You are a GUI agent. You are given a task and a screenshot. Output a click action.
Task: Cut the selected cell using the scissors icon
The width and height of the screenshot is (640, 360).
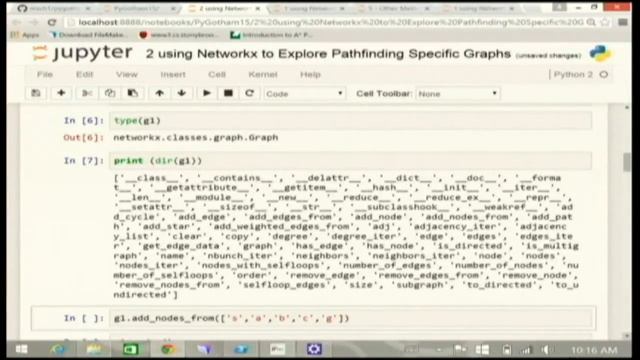87,93
